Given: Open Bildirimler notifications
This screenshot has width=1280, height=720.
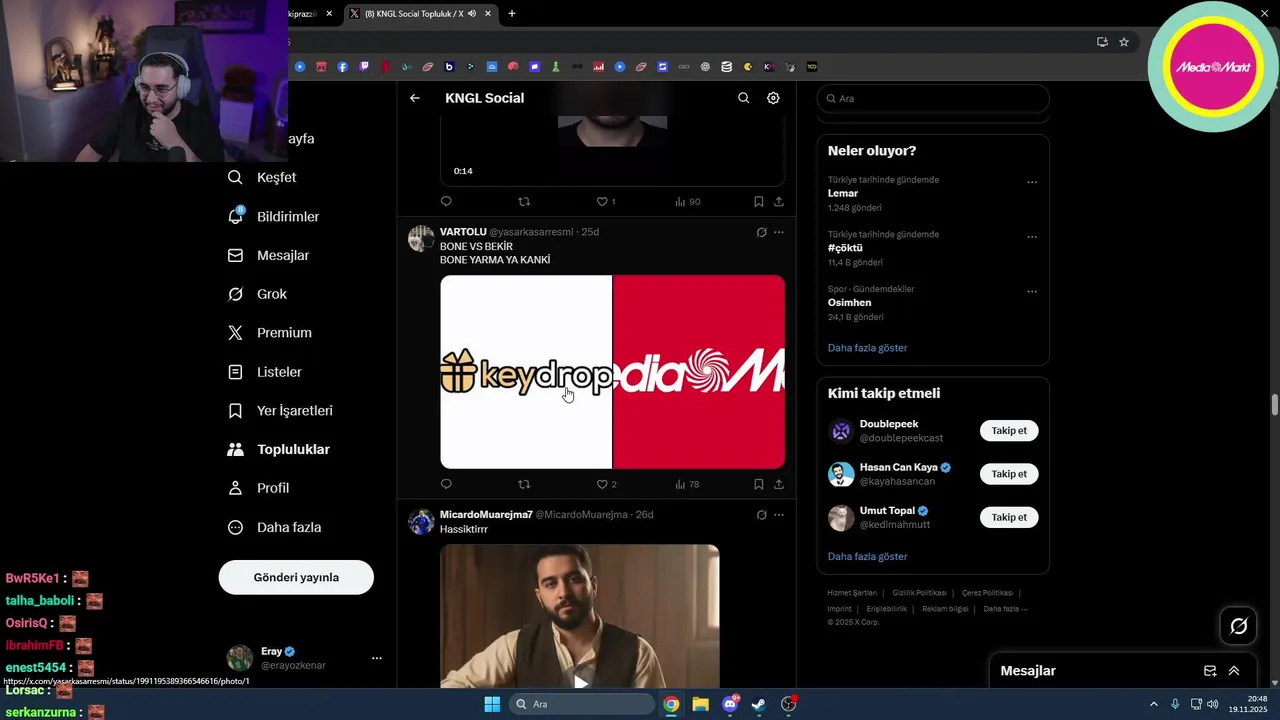Looking at the screenshot, I should pos(274,216).
